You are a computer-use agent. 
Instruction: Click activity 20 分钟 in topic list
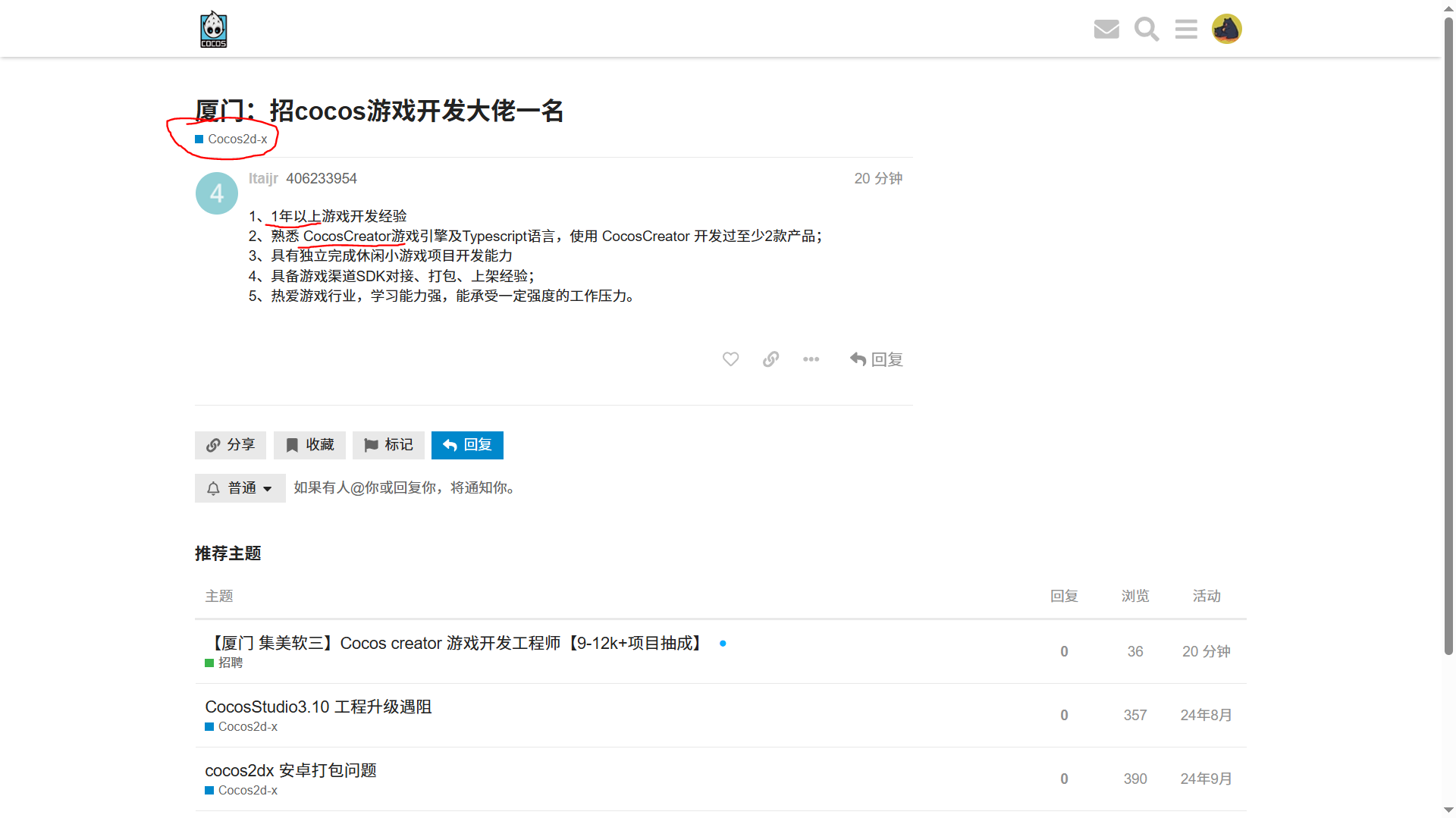[x=1207, y=652]
